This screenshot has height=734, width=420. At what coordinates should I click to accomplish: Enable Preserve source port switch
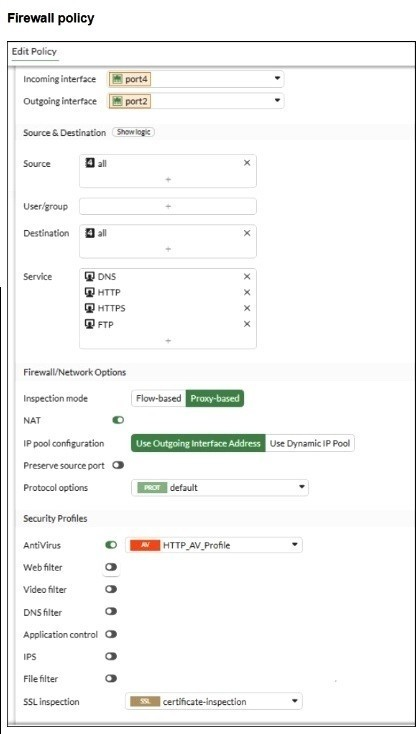tap(118, 465)
